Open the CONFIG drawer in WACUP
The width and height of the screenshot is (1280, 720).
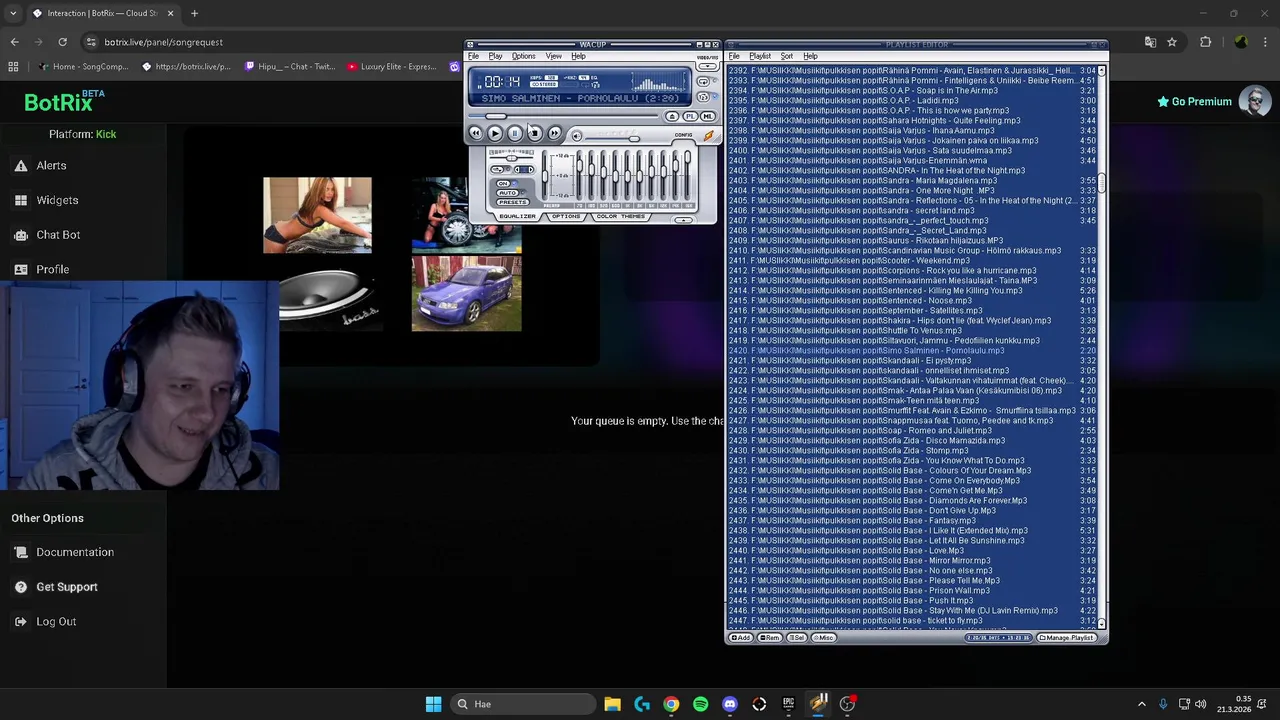point(683,135)
